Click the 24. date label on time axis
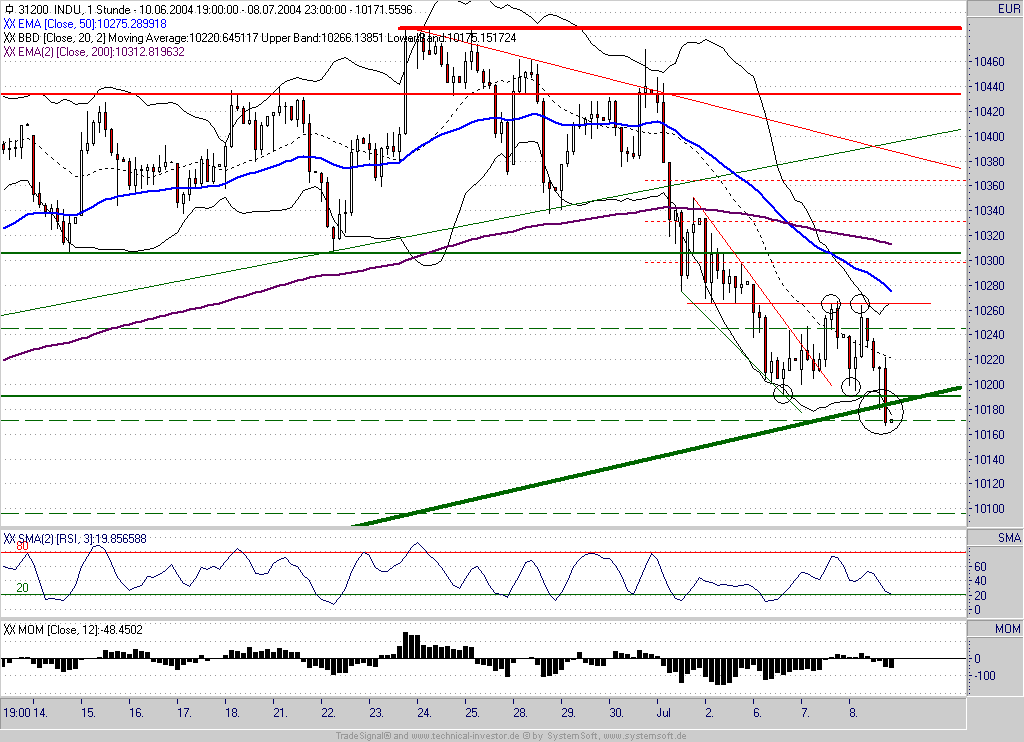This screenshot has width=1024, height=742. (424, 713)
